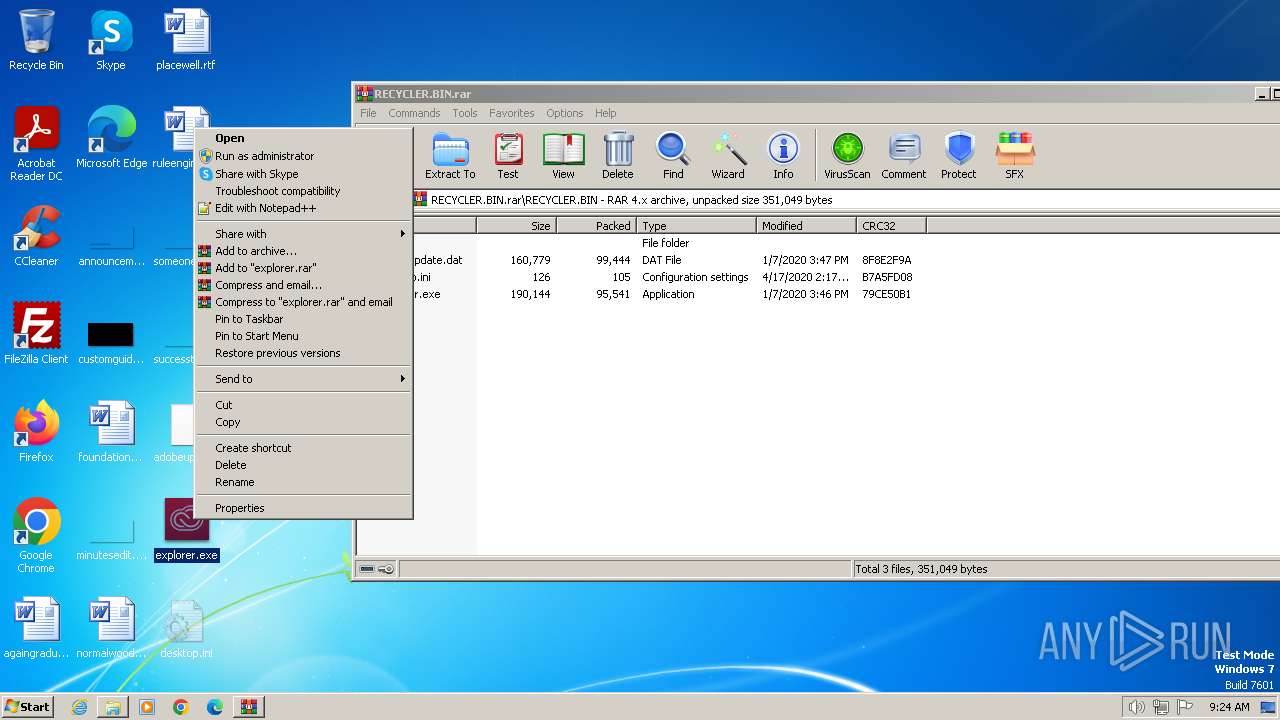Select CCleaner desktop shortcut
The image size is (1280, 720).
click(x=36, y=236)
